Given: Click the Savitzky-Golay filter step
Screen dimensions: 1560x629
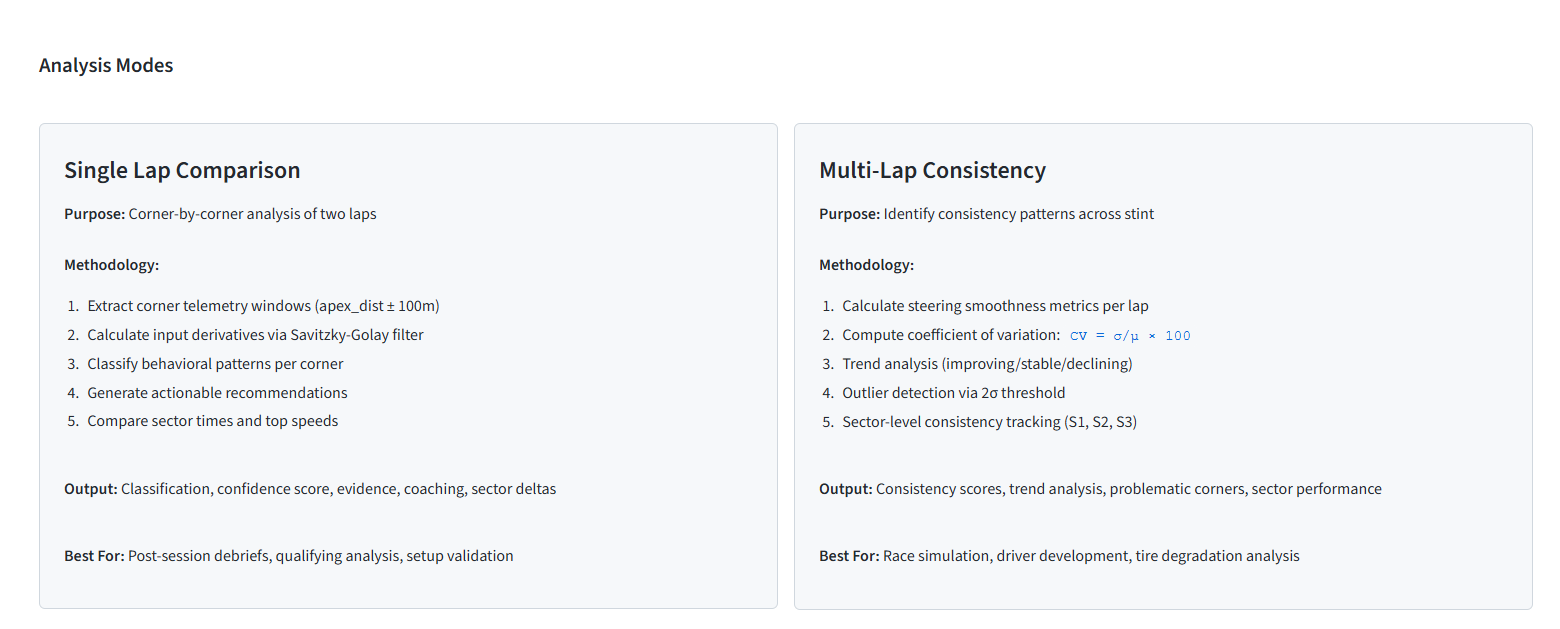Looking at the screenshot, I should click(255, 335).
